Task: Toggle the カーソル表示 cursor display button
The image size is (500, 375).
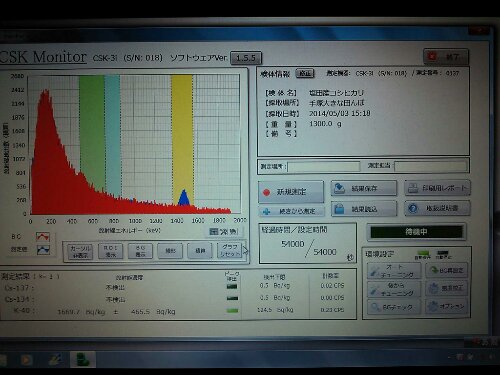Action: [x=80, y=251]
